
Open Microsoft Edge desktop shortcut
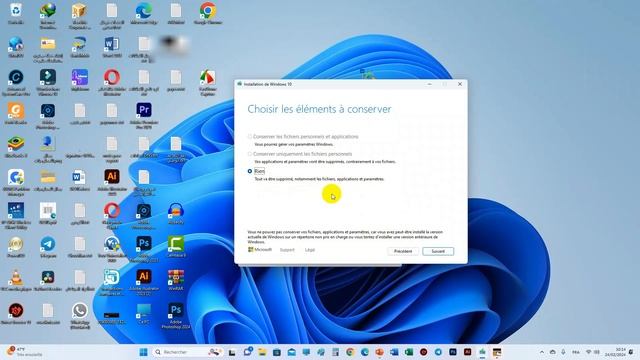(x=144, y=13)
